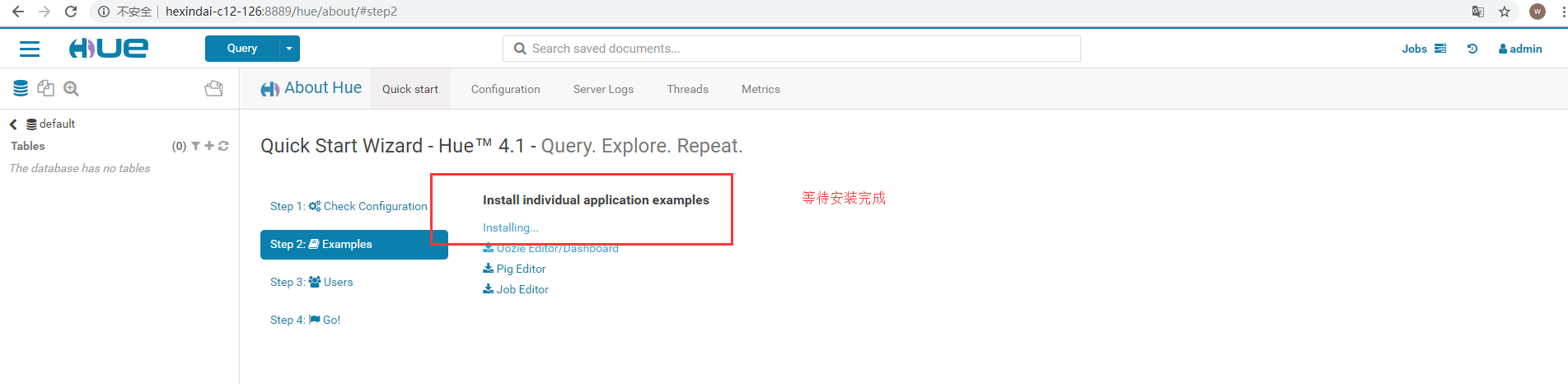This screenshot has width=1568, height=384.
Task: Switch to the Metrics tab
Action: [761, 89]
